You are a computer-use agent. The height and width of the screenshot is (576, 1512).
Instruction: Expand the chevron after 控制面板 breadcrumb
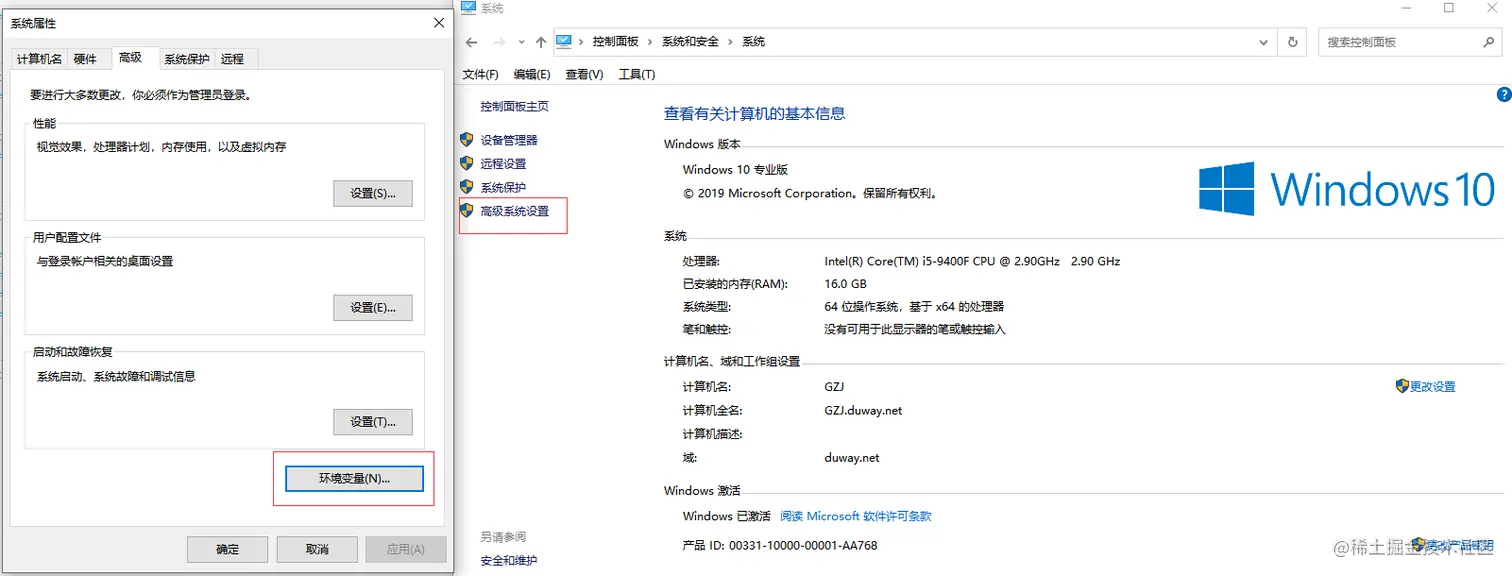(650, 42)
